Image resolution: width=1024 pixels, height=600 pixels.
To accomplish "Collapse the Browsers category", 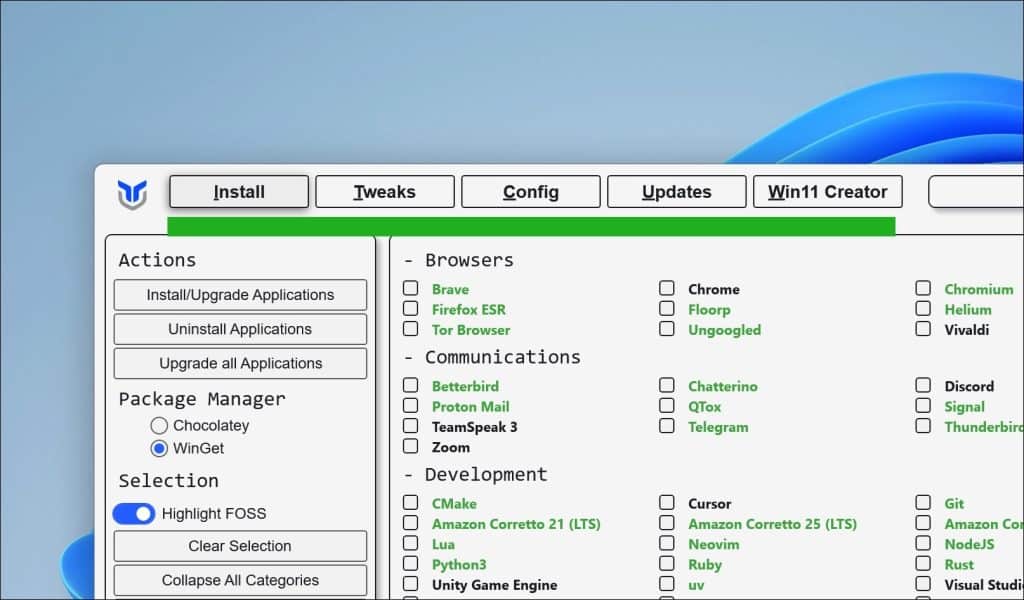I will coord(459,260).
